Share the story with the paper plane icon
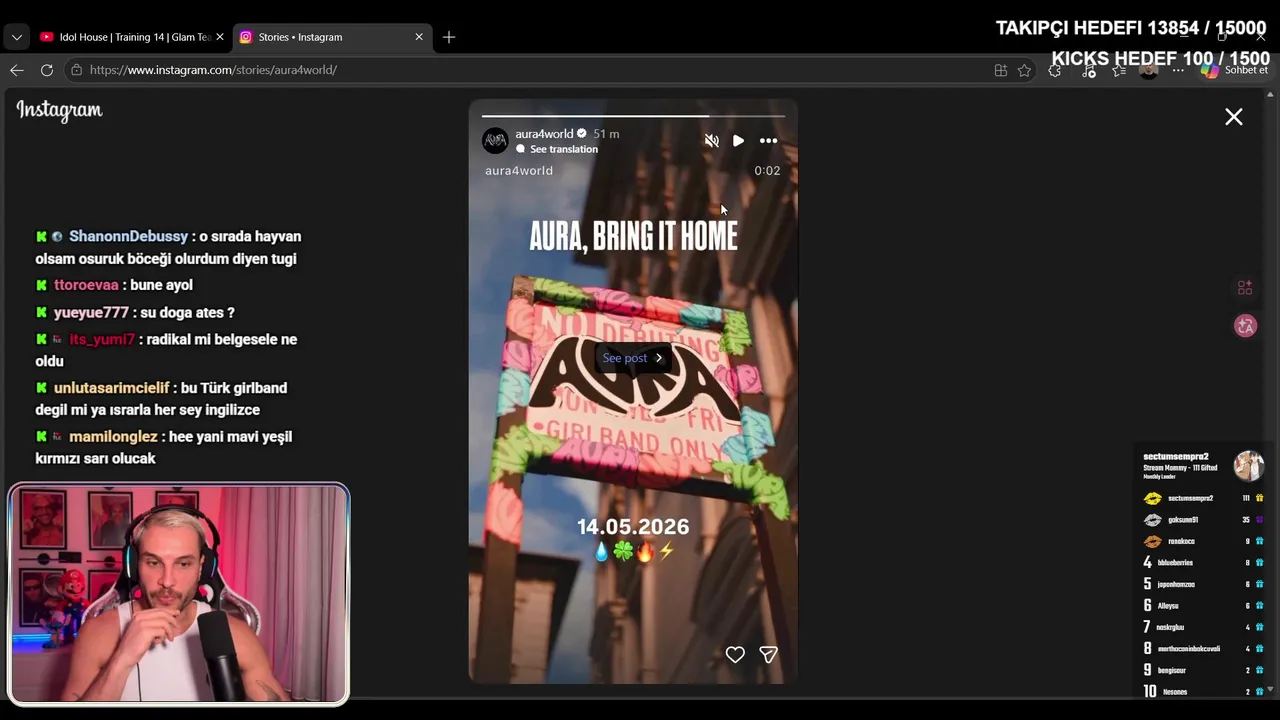The image size is (1280, 720). coord(768,654)
